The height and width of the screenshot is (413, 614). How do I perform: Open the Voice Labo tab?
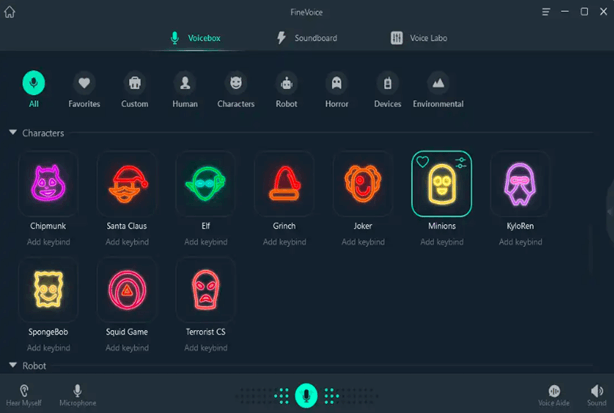[420, 38]
